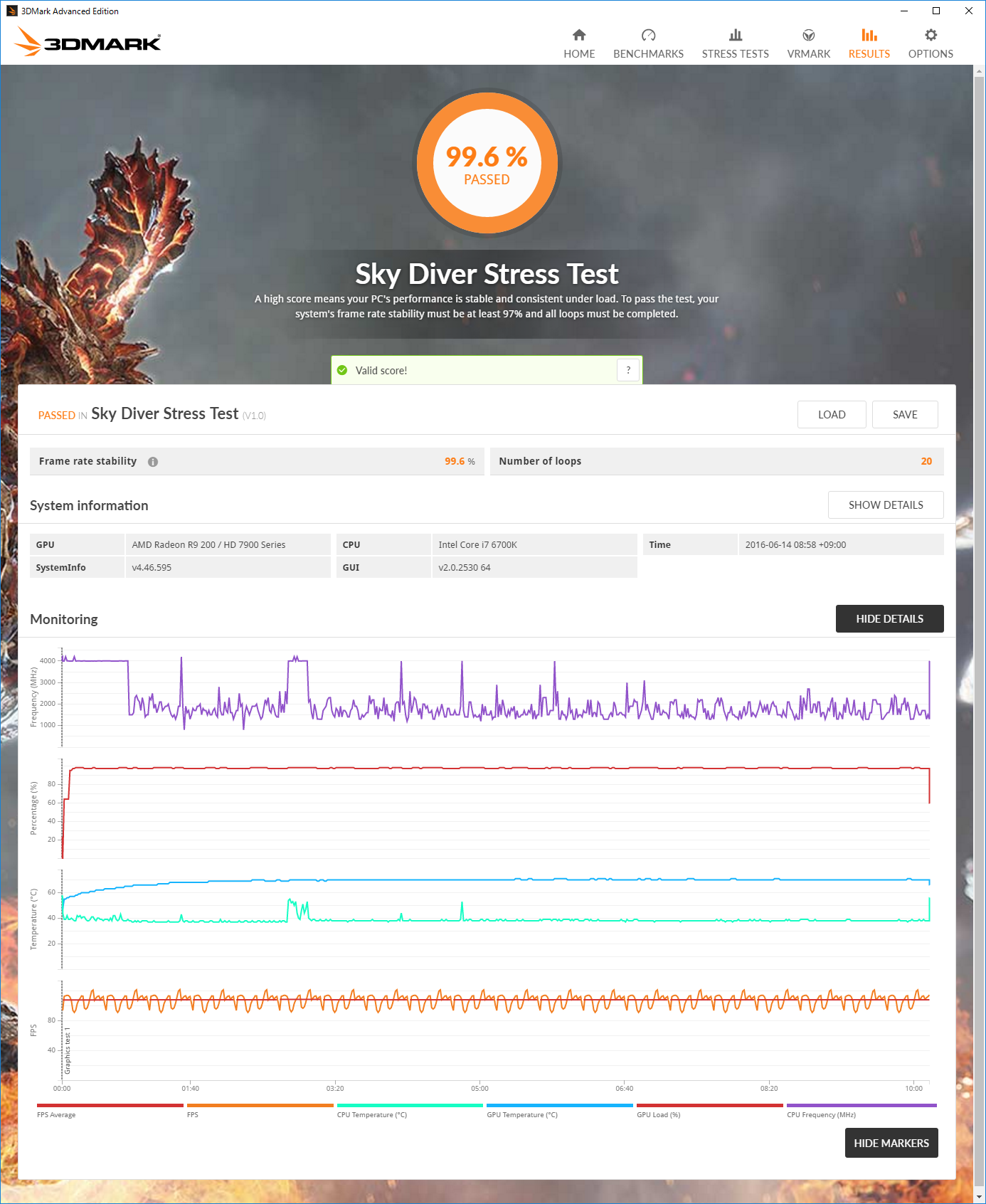Click the scrollbar down arrow
The height and width of the screenshot is (1204, 986).
(980, 1198)
